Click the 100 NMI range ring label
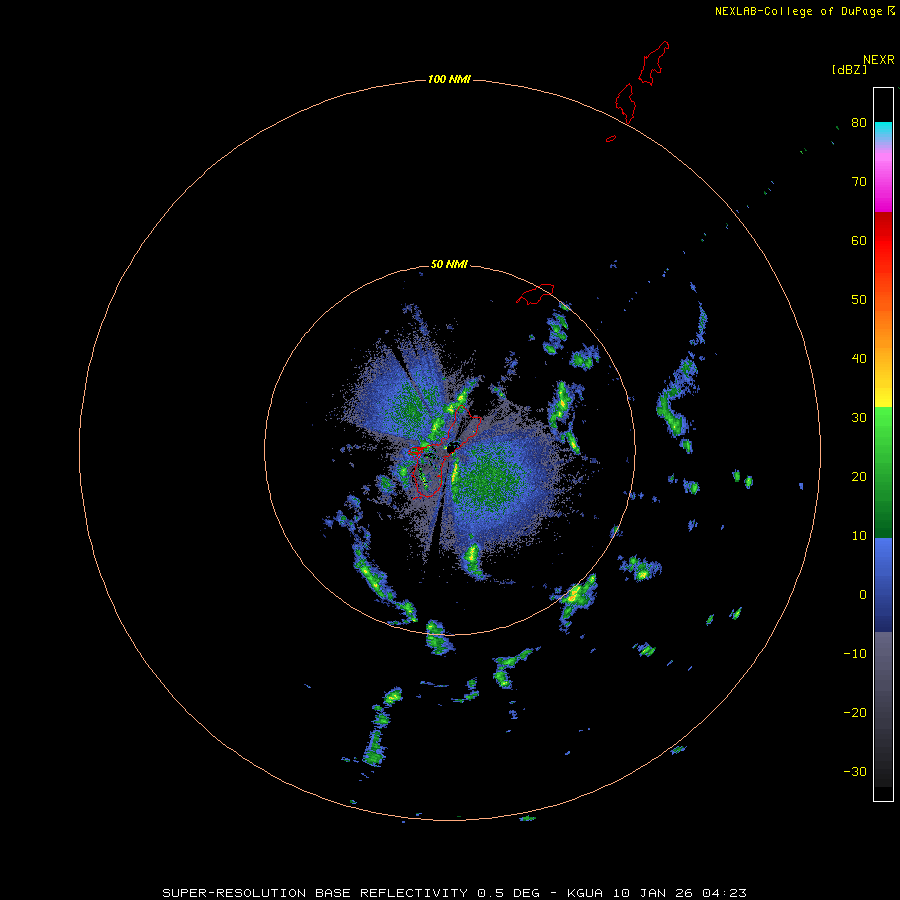 [x=449, y=79]
